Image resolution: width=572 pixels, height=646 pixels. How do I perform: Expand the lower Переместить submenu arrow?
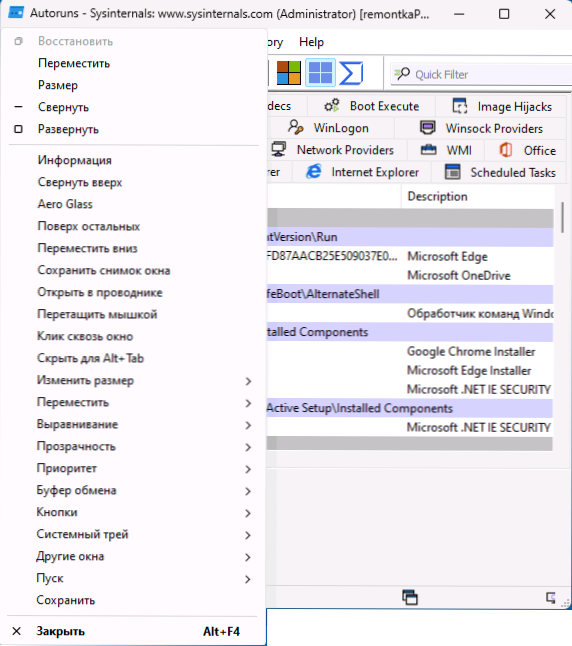(248, 403)
